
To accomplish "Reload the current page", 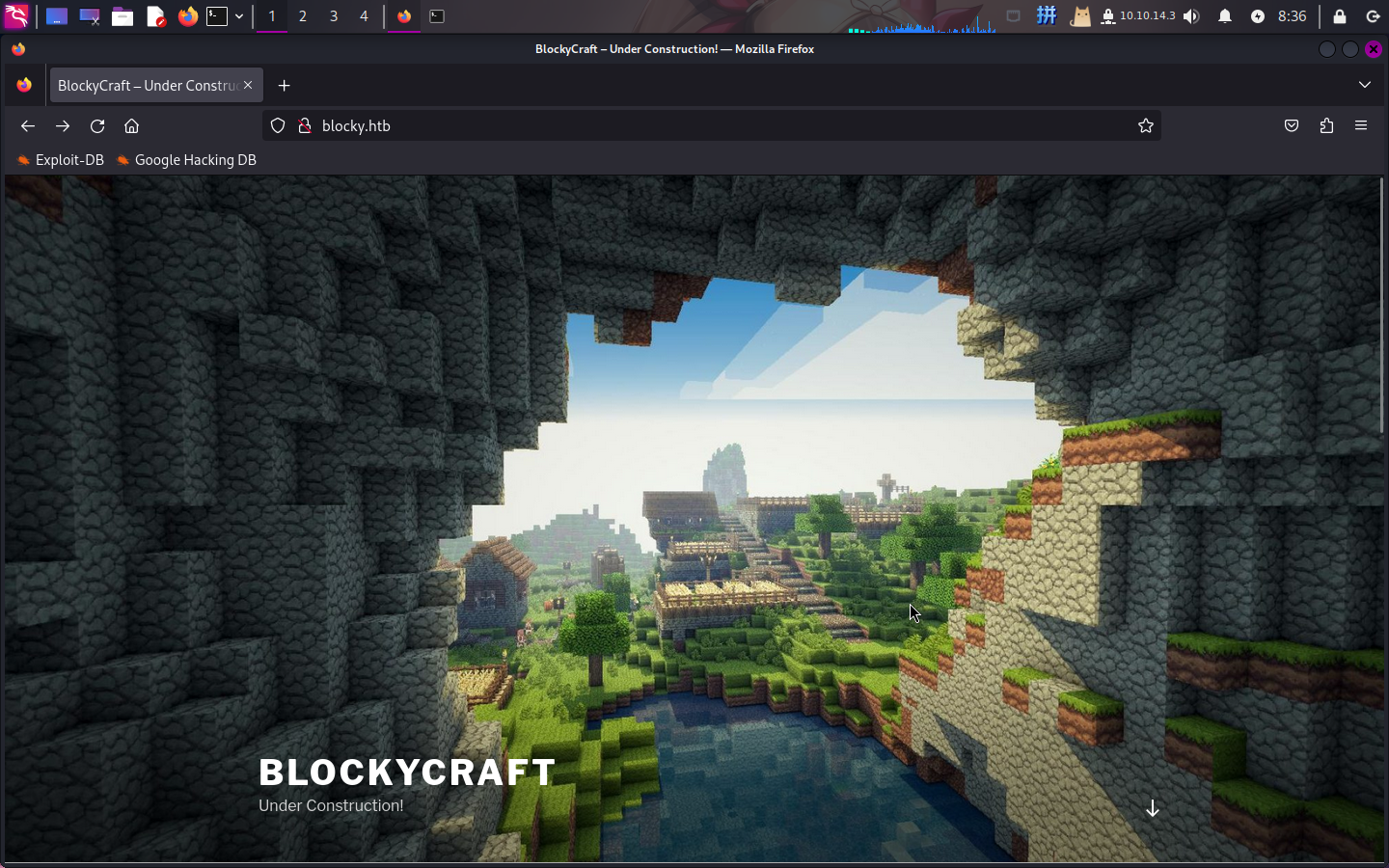I will [97, 126].
